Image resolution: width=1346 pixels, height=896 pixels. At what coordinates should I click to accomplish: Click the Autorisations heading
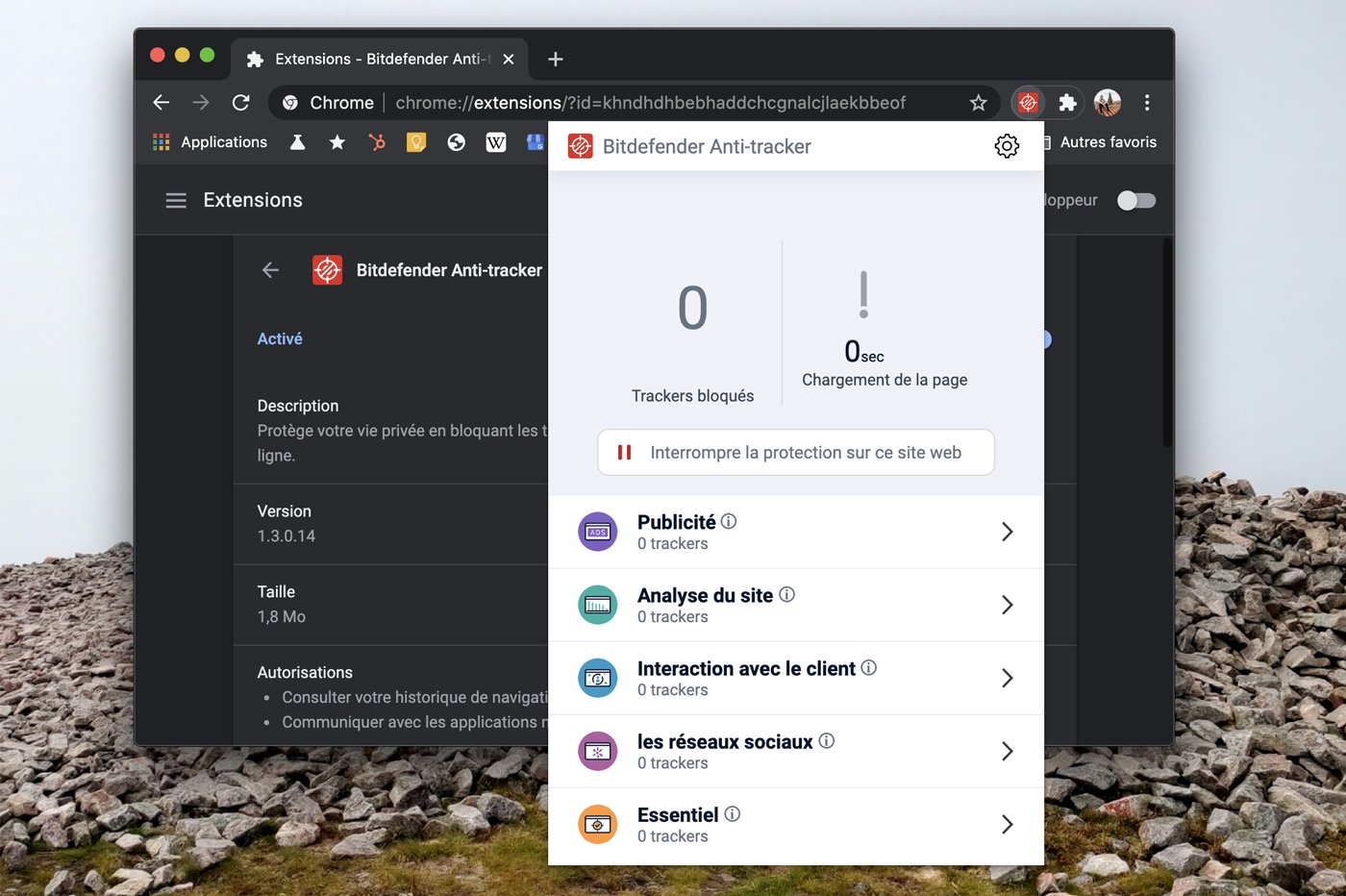[x=305, y=672]
